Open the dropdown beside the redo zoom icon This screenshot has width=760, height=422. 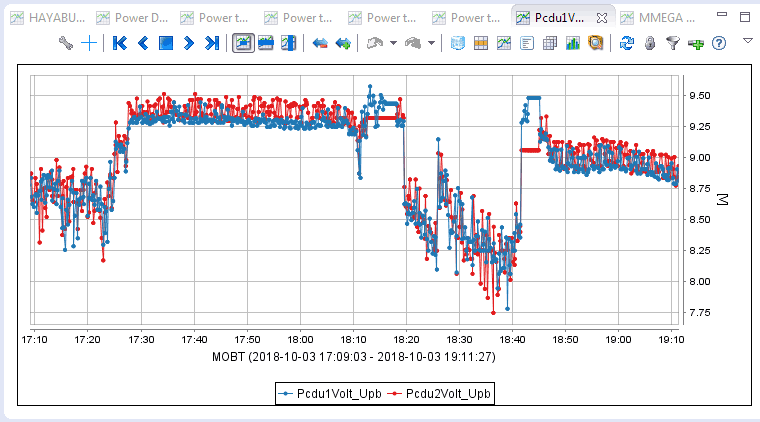coord(431,43)
